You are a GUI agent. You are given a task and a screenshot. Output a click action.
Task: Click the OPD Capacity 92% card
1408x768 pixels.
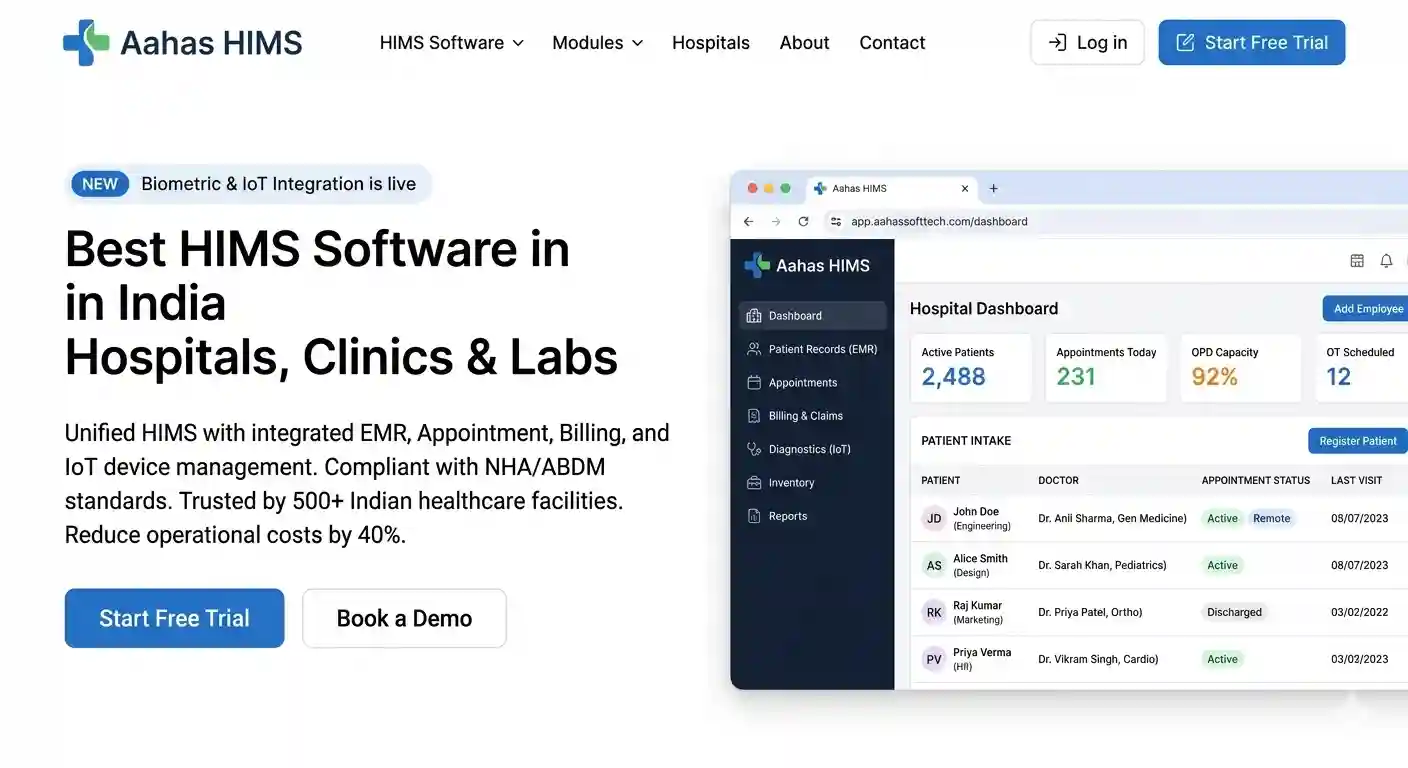tap(1241, 368)
